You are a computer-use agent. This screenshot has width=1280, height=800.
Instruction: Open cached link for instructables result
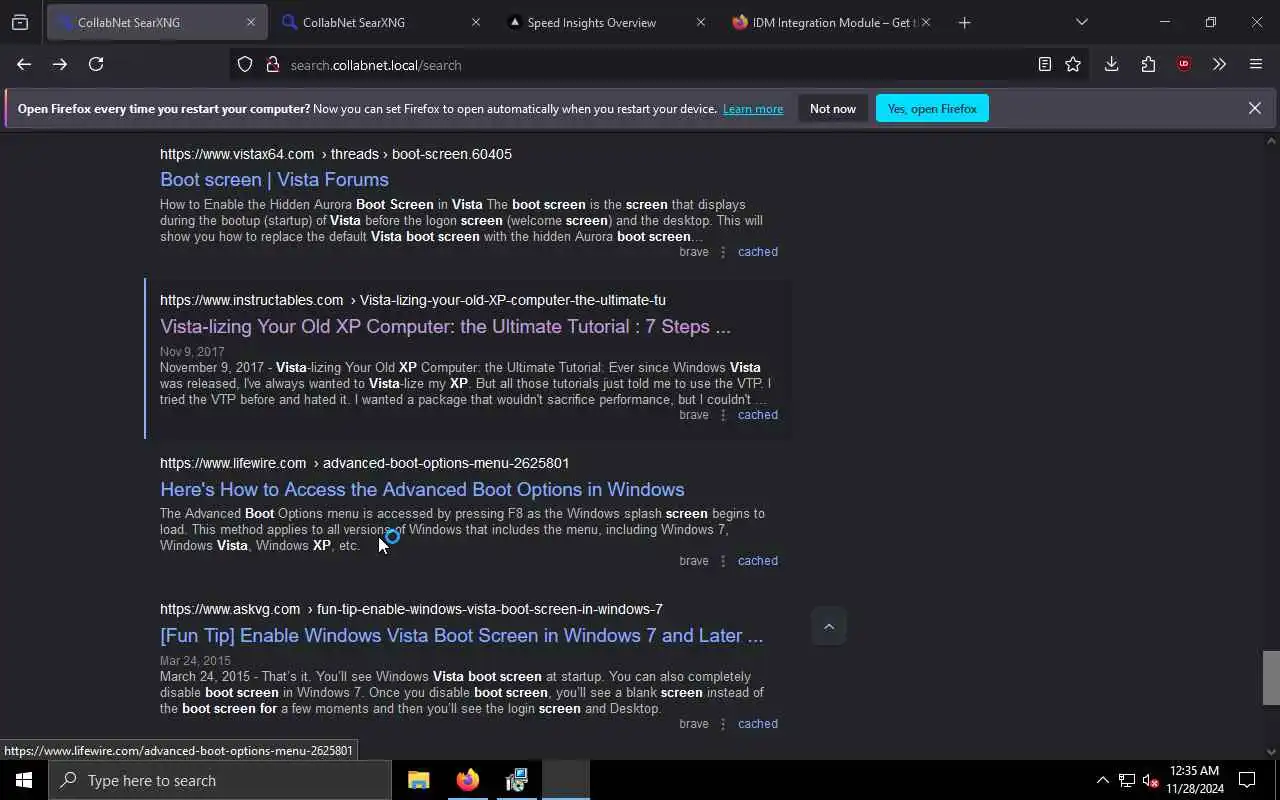757,415
